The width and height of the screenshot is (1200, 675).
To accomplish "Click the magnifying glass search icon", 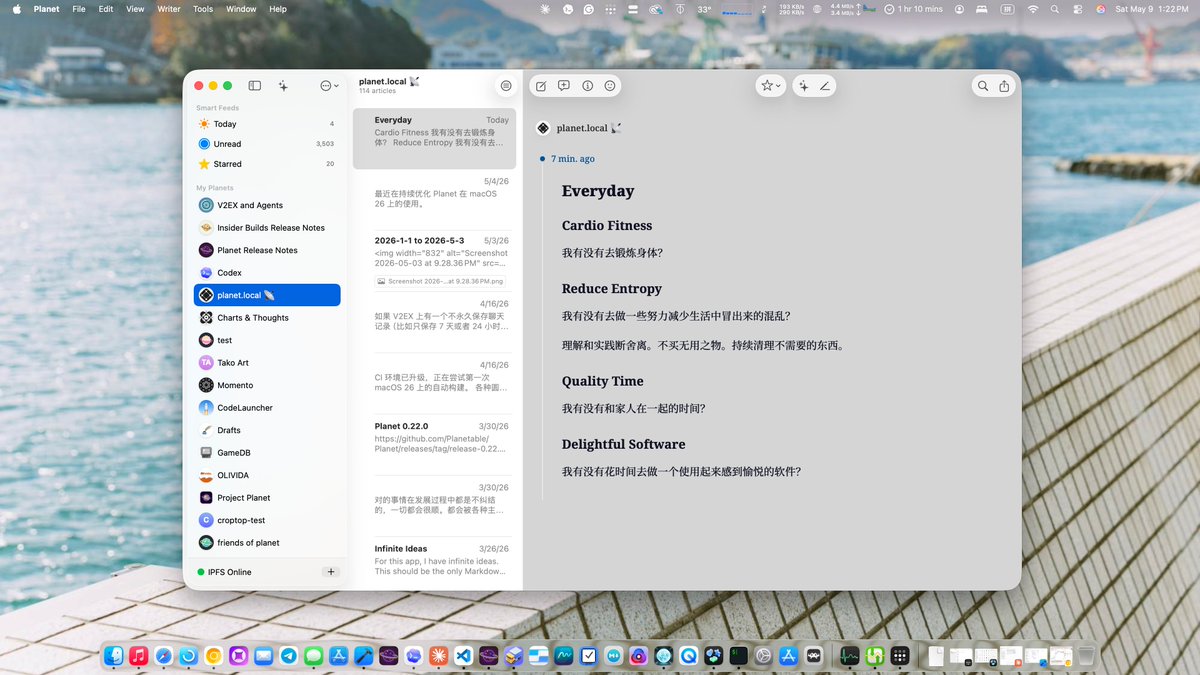I will (983, 86).
